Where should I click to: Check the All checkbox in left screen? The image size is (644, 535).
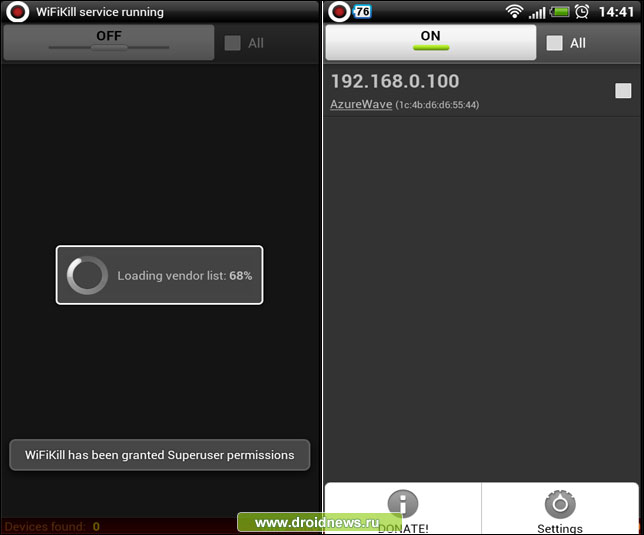tap(232, 43)
